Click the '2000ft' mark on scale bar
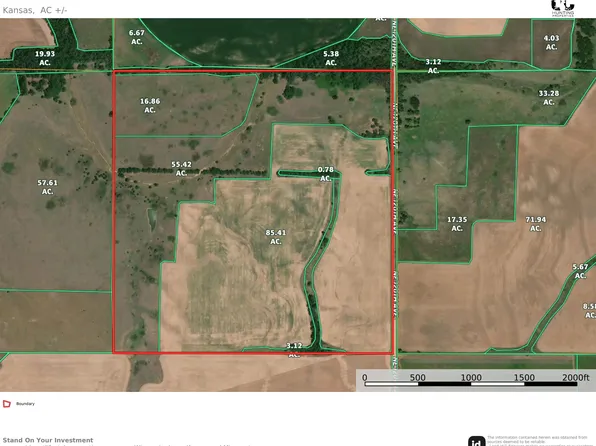 coord(575,378)
